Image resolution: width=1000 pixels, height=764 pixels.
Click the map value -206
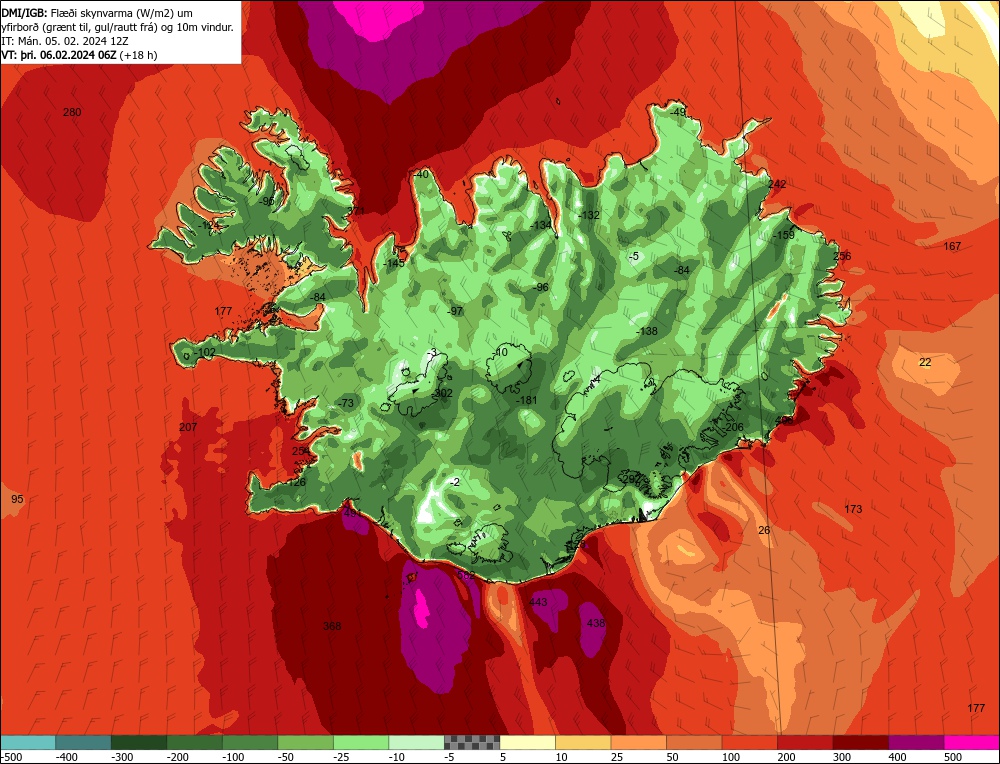click(x=733, y=427)
